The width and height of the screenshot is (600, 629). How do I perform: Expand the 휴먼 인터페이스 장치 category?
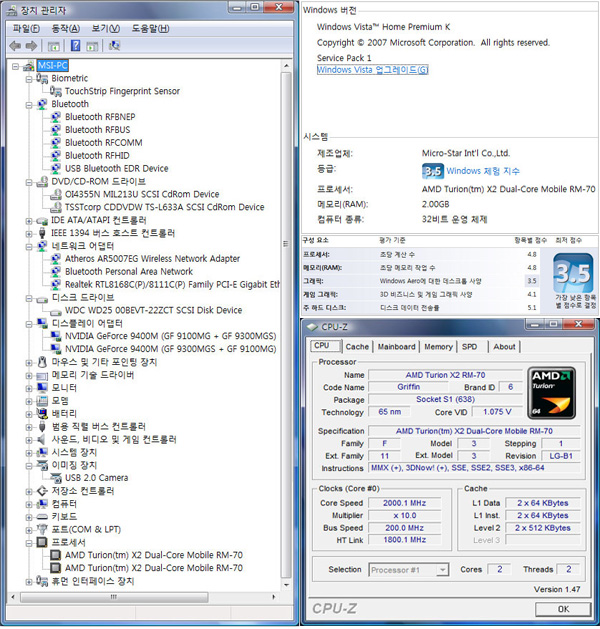coord(29,582)
